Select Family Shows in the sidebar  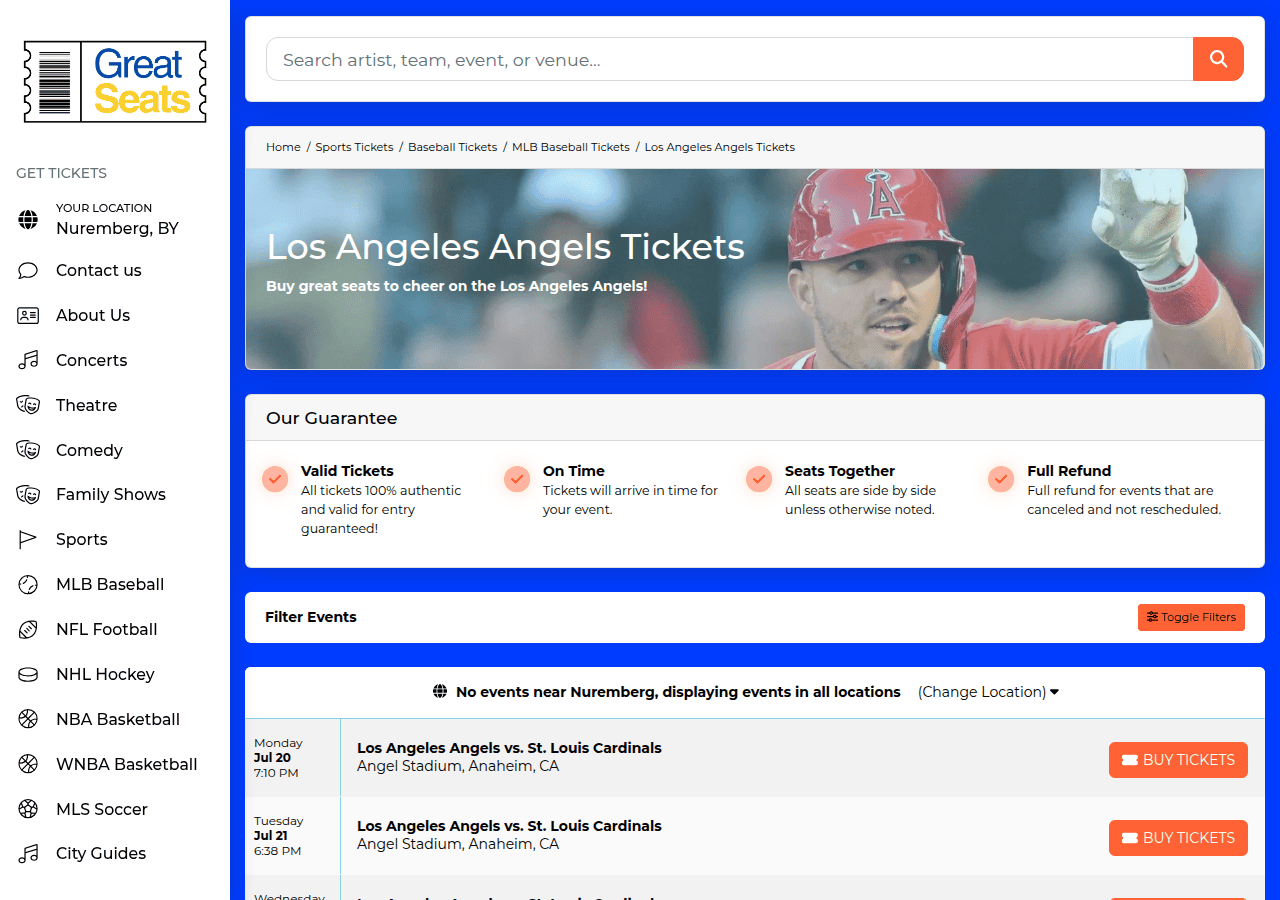point(111,494)
